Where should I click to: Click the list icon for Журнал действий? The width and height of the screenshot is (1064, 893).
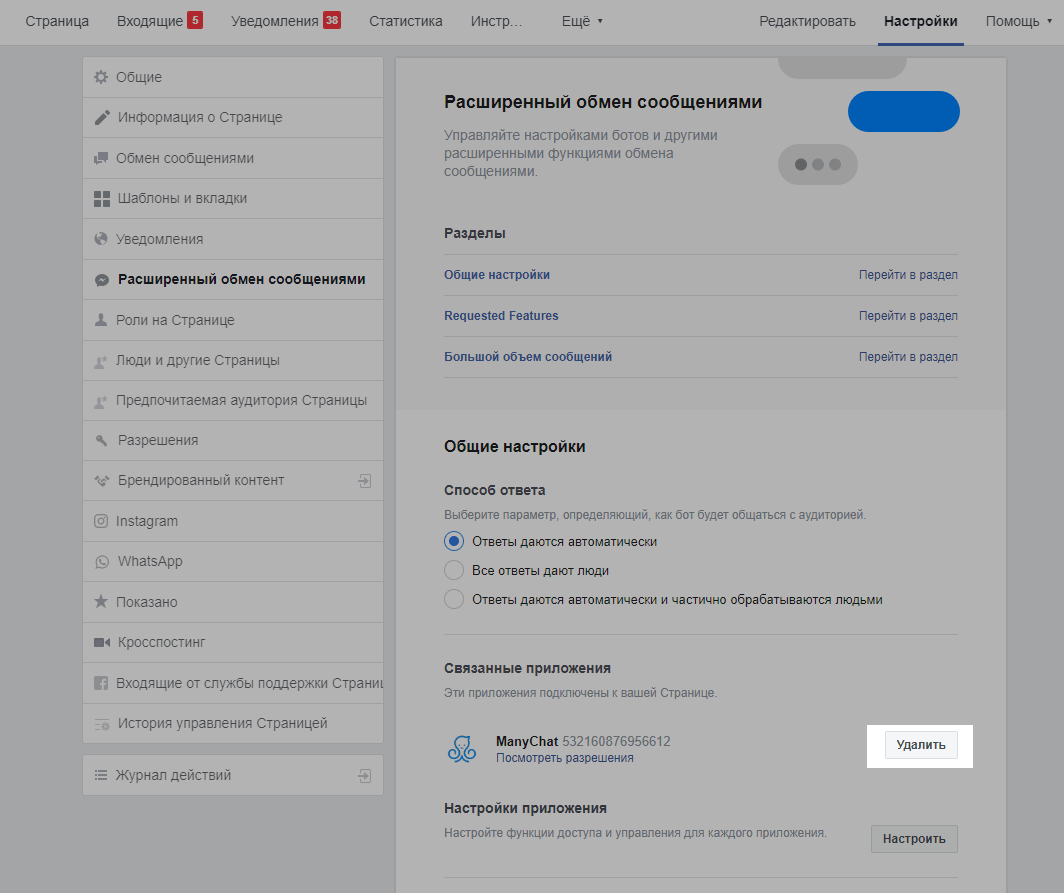point(101,775)
